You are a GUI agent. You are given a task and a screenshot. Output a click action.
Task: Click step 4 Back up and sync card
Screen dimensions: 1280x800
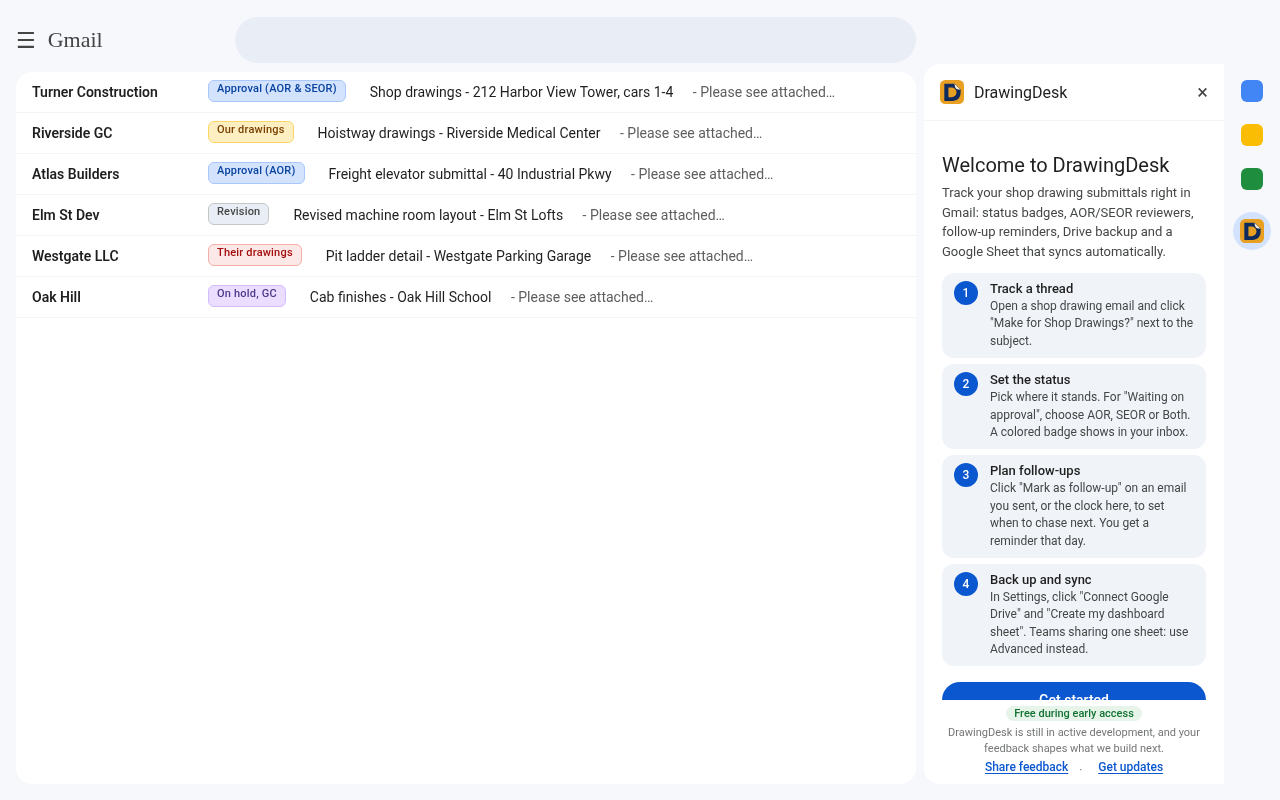[1074, 615]
